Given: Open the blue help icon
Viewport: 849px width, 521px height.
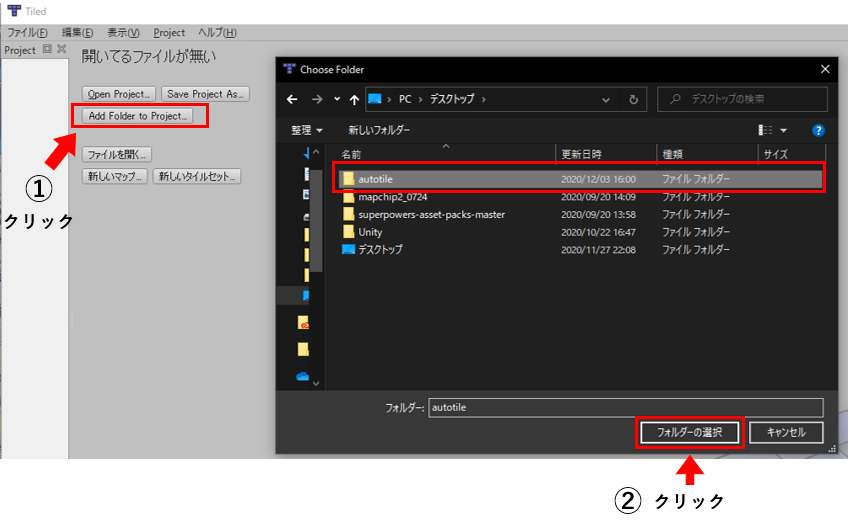Looking at the screenshot, I should (818, 130).
